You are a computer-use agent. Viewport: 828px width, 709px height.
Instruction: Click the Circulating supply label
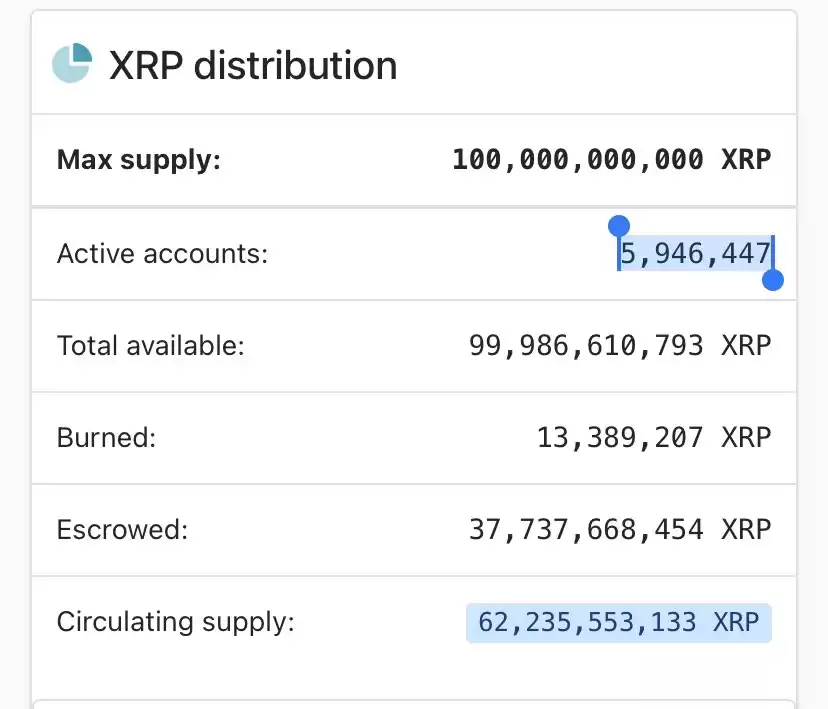click(x=175, y=622)
